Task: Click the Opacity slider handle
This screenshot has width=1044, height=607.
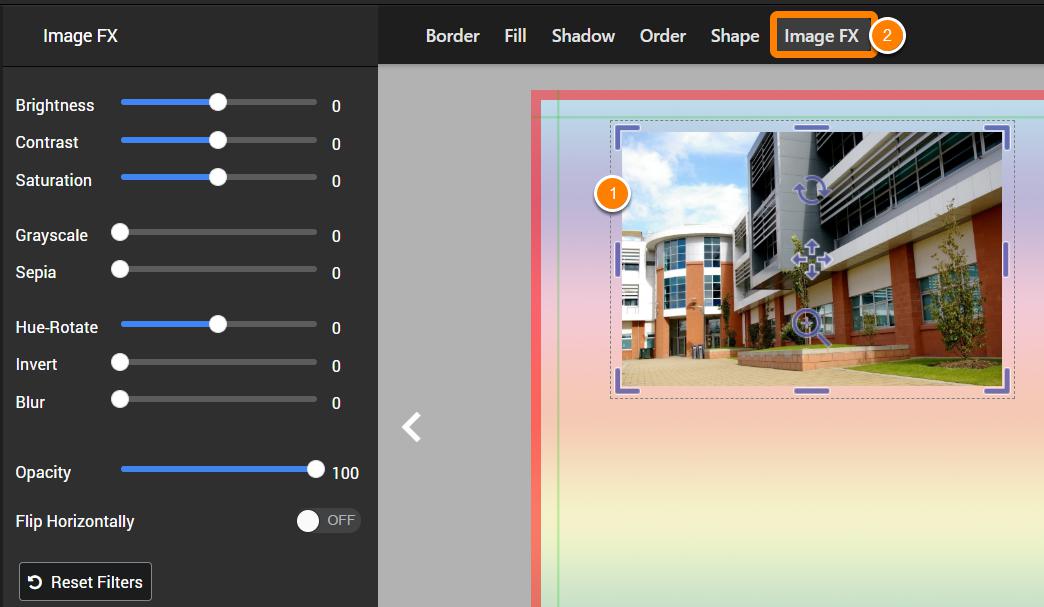Action: pos(316,469)
